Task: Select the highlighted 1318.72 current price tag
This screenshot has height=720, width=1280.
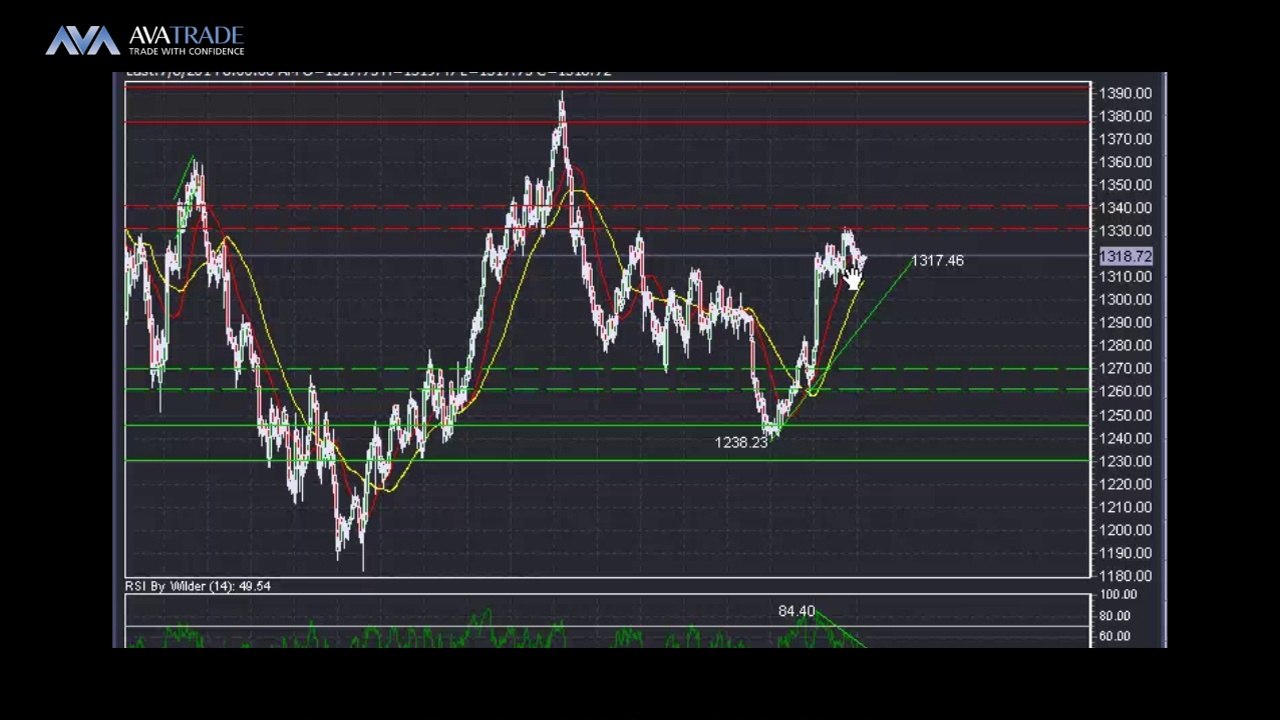Action: pyautogui.click(x=1126, y=257)
